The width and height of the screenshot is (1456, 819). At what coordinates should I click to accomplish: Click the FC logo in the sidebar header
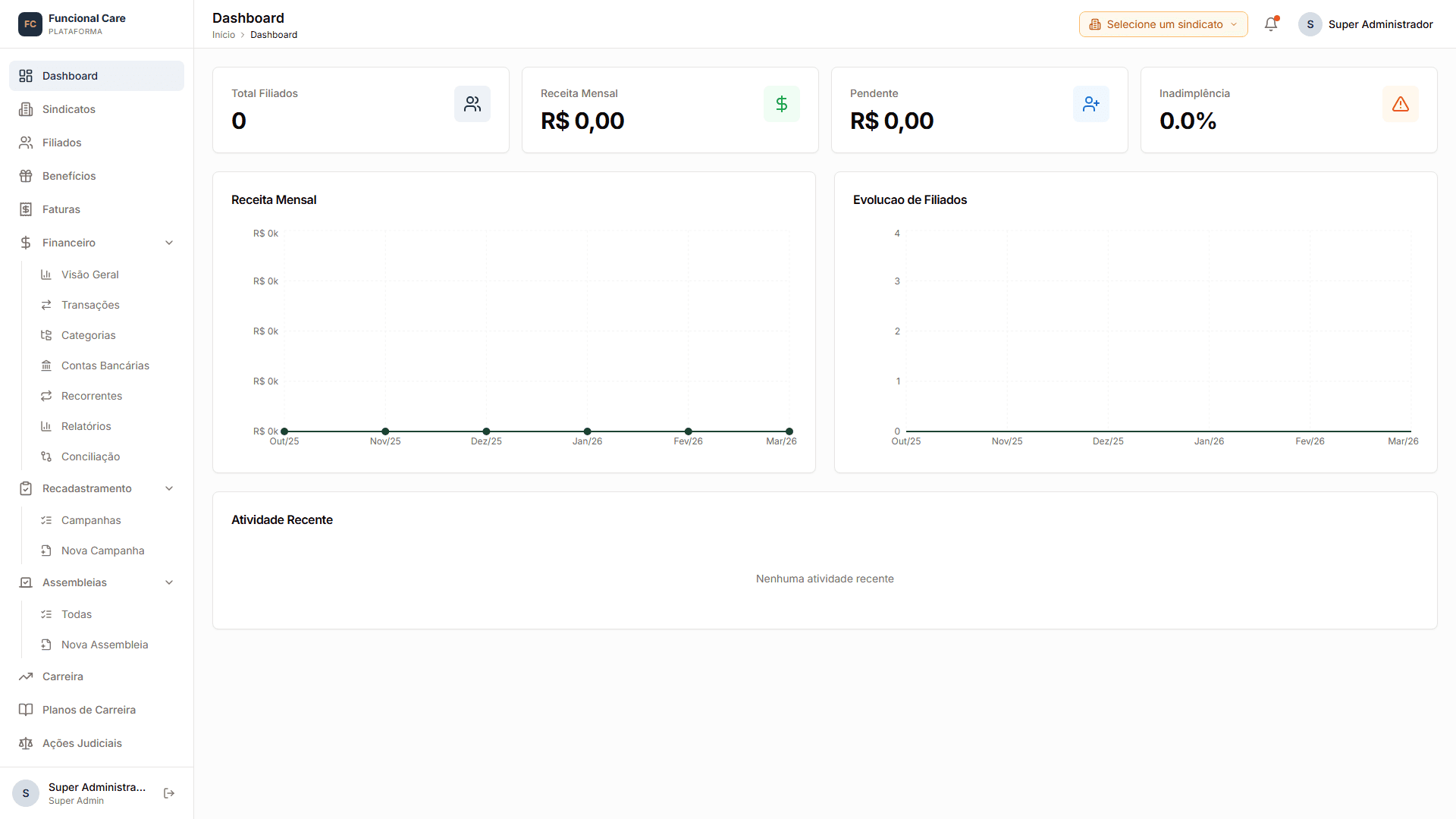point(30,24)
